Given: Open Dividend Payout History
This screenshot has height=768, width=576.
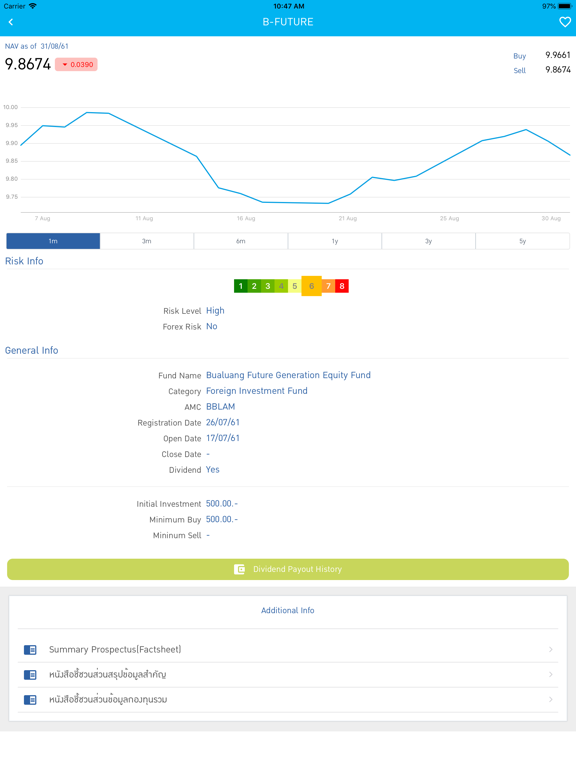Looking at the screenshot, I should coord(288,569).
